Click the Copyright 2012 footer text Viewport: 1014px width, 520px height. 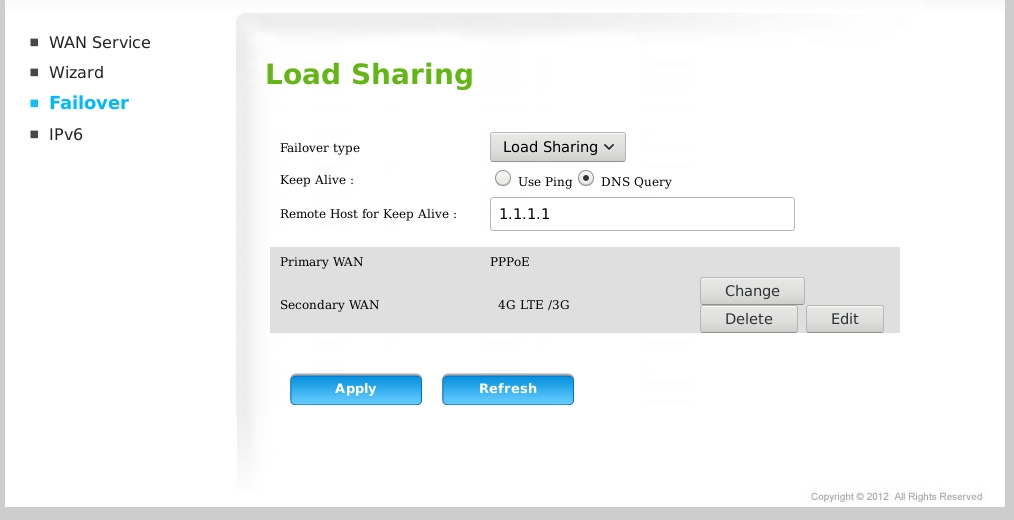coord(896,497)
